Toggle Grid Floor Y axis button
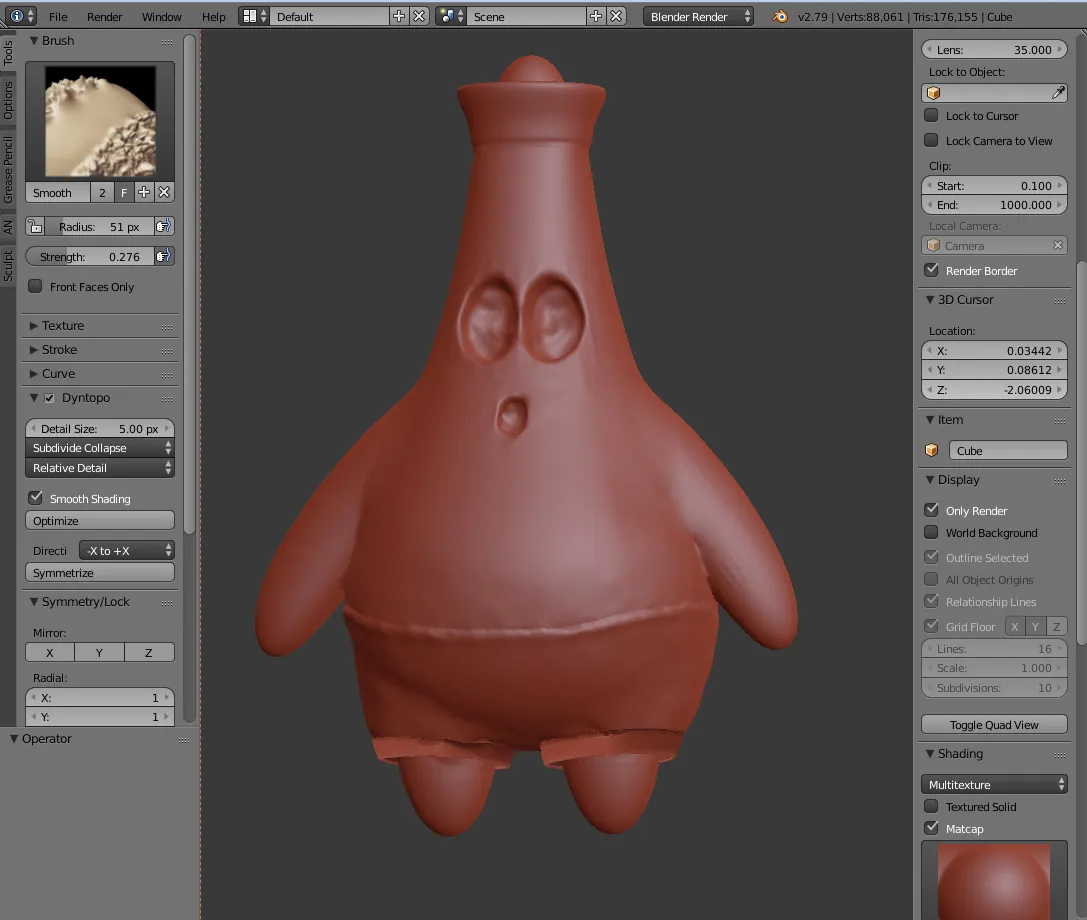The height and width of the screenshot is (920, 1087). click(x=1036, y=627)
